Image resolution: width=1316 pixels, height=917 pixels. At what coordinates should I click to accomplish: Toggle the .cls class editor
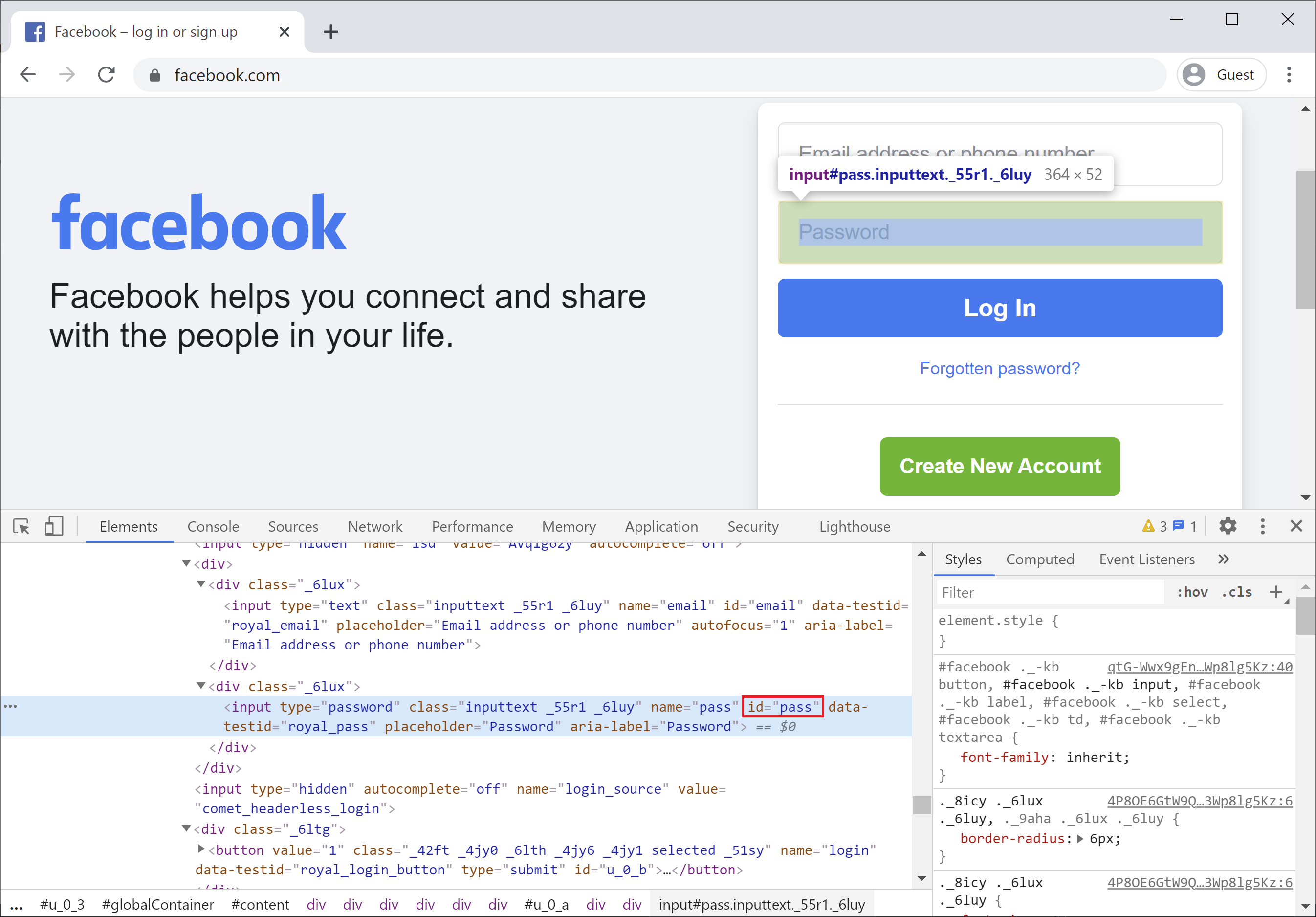1236,592
